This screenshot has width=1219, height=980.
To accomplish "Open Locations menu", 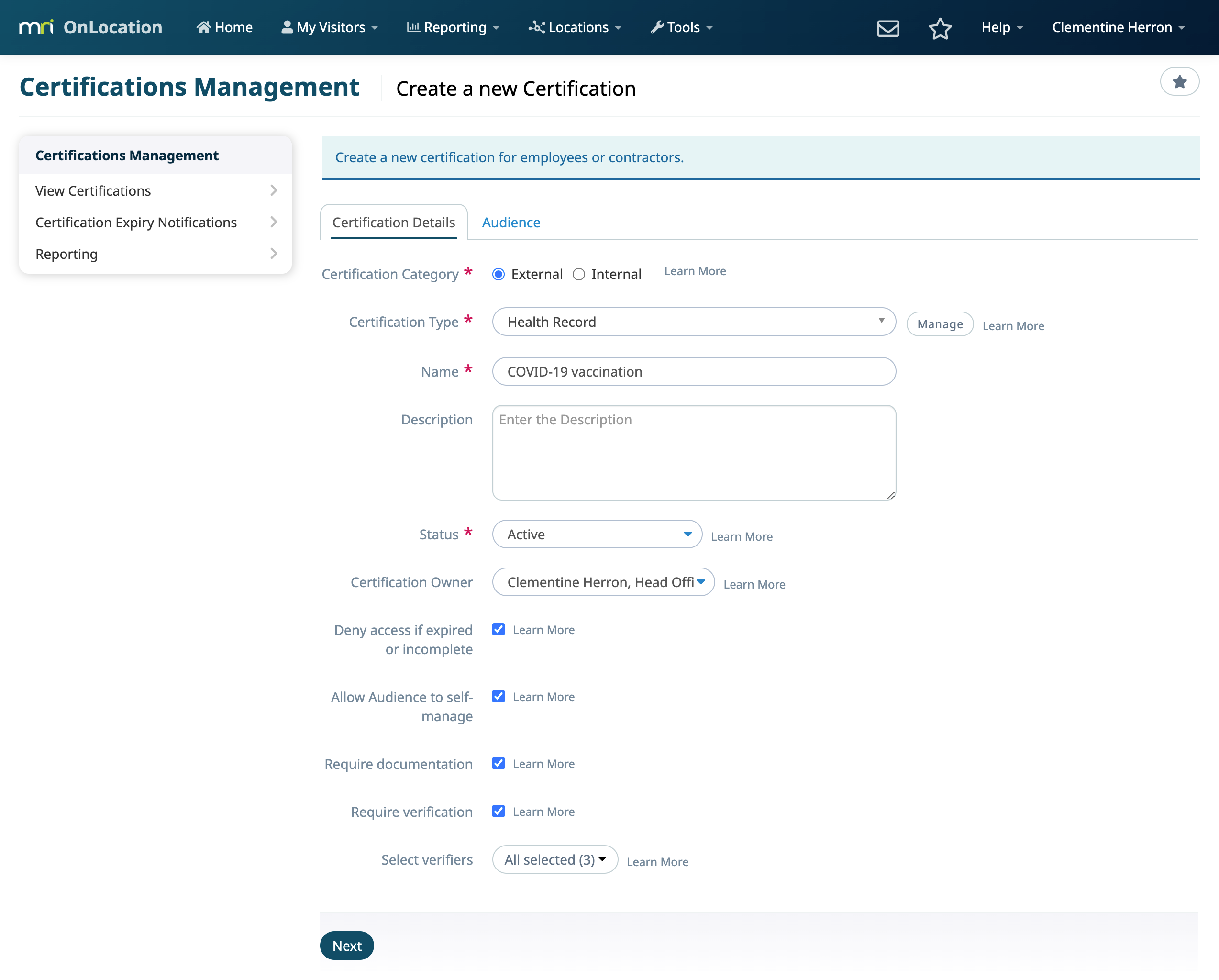I will pyautogui.click(x=575, y=27).
